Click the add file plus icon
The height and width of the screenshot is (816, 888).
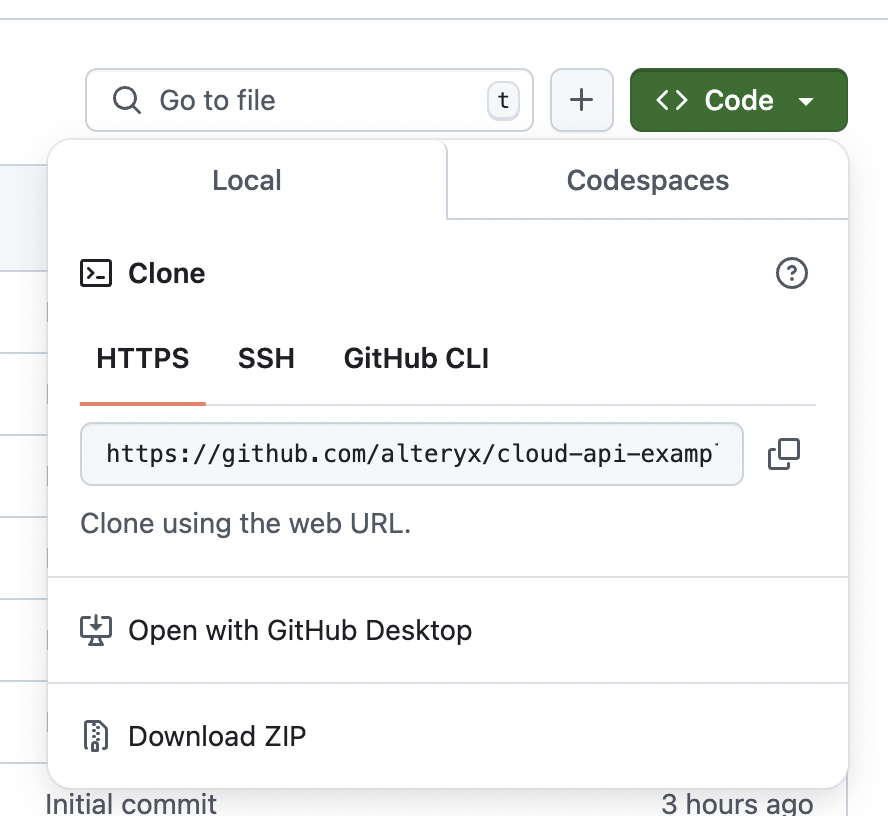[x=582, y=100]
